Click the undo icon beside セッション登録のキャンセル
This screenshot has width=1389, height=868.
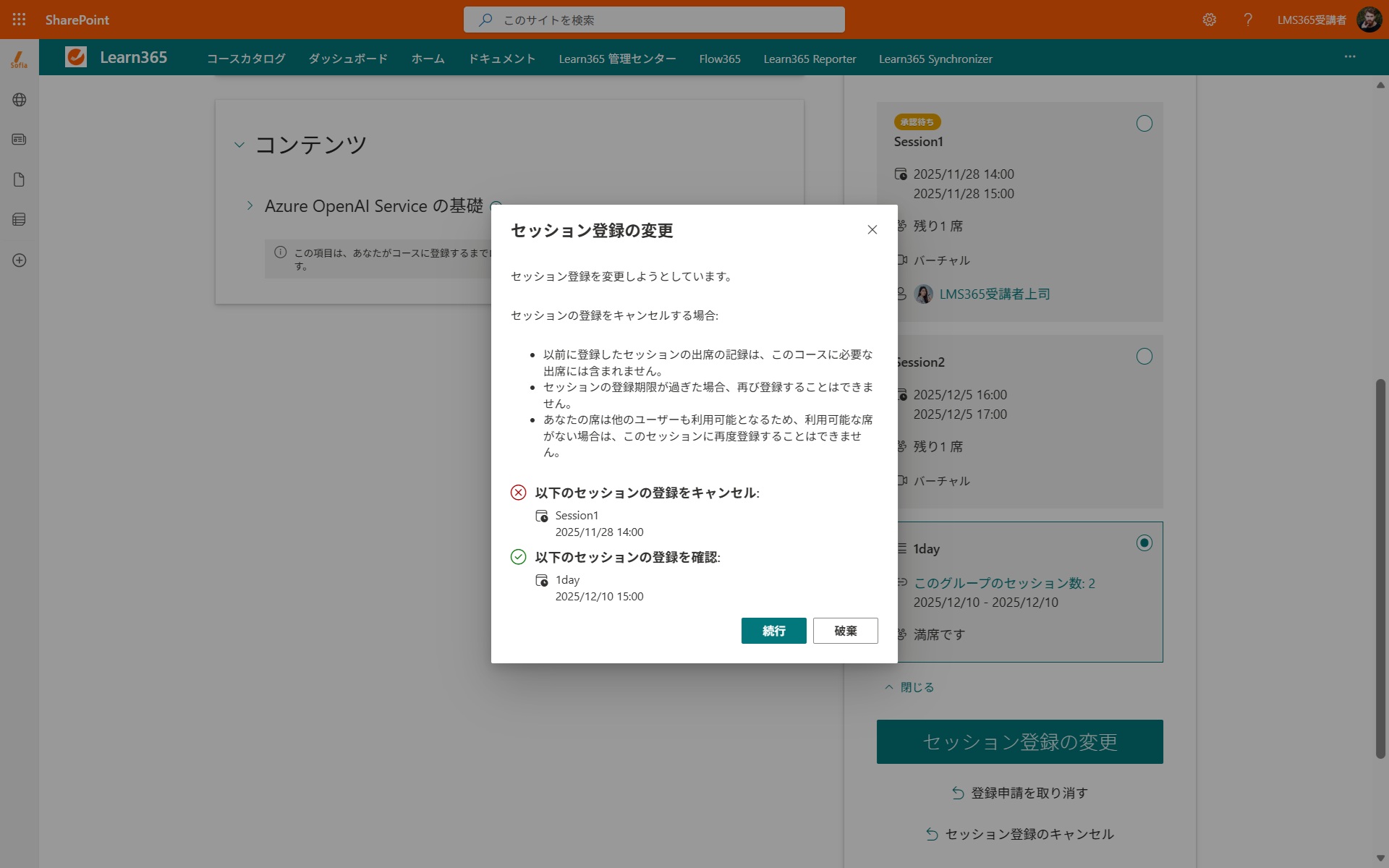click(x=932, y=834)
